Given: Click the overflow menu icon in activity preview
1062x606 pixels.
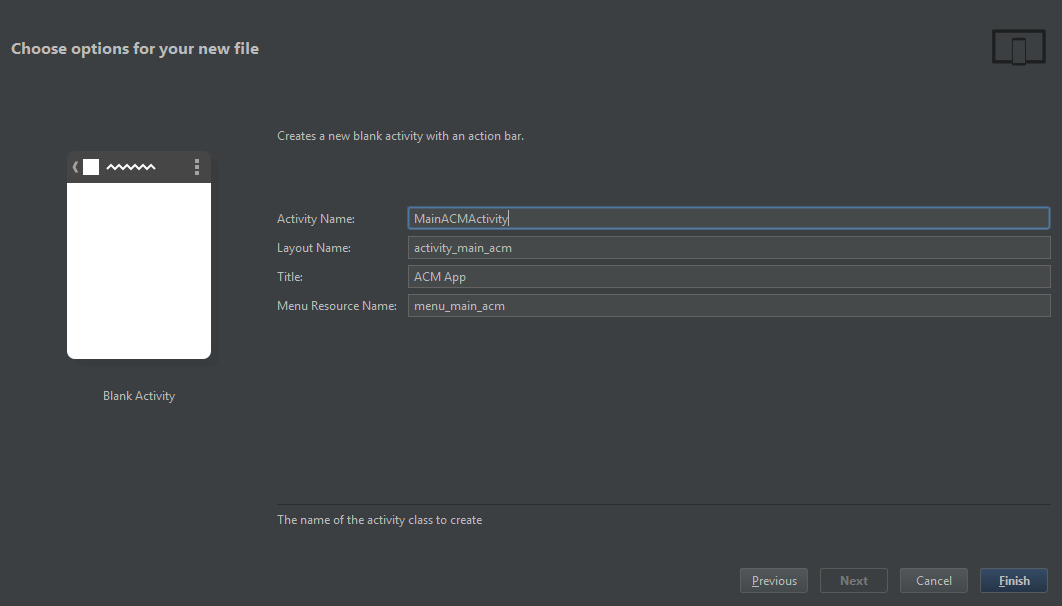Looking at the screenshot, I should [x=197, y=166].
